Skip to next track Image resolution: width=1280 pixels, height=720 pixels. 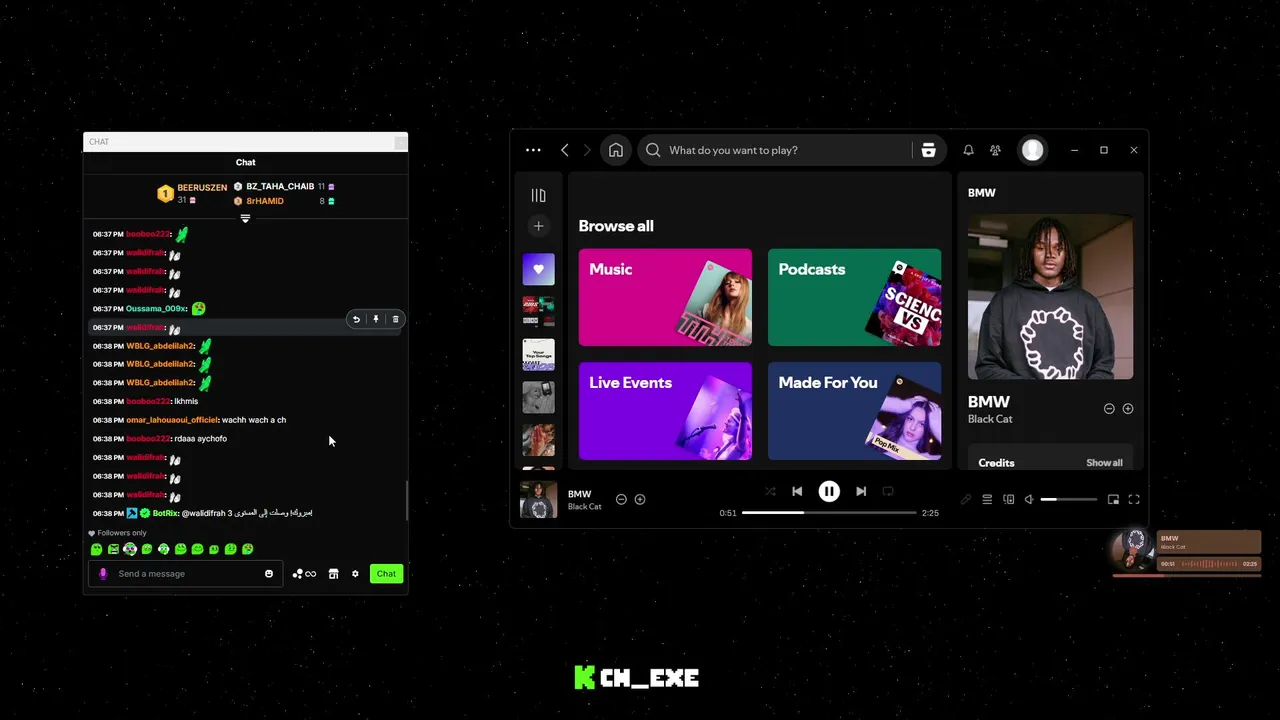click(x=861, y=491)
